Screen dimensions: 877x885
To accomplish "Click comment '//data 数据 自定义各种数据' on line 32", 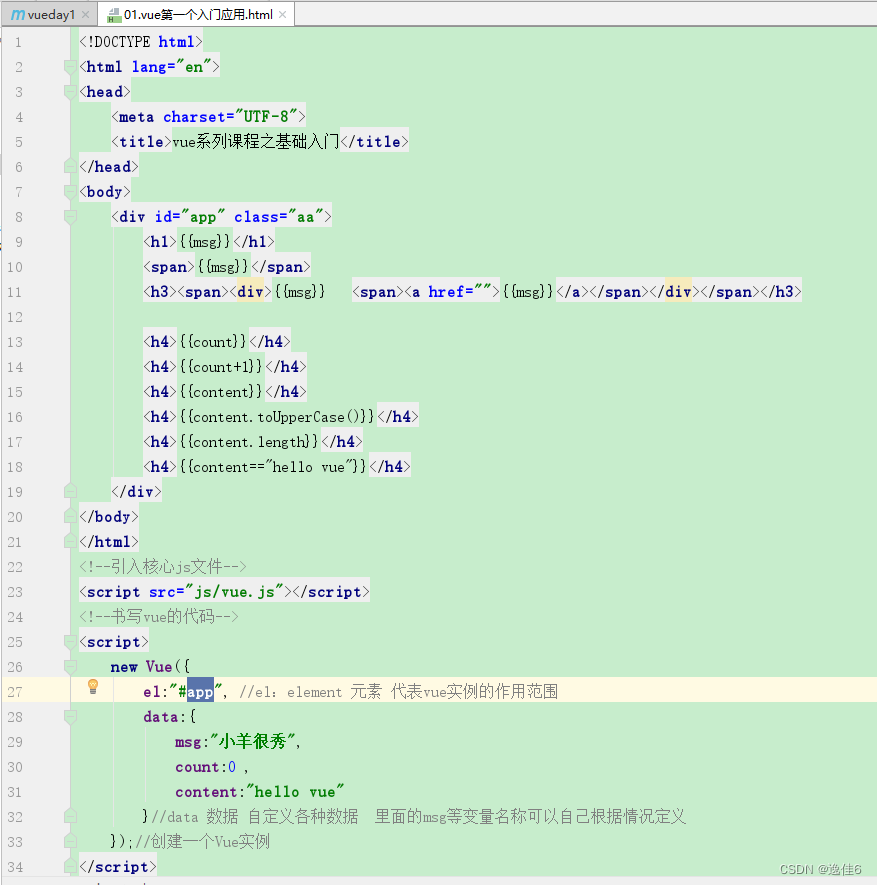I will (255, 817).
